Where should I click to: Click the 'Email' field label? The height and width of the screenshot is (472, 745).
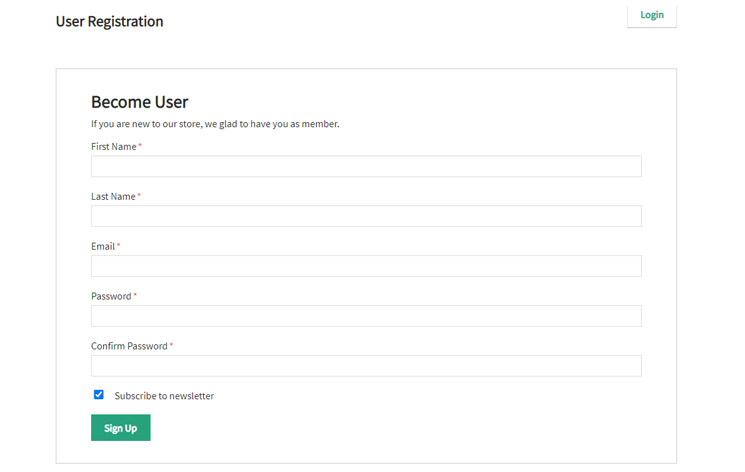click(x=103, y=246)
